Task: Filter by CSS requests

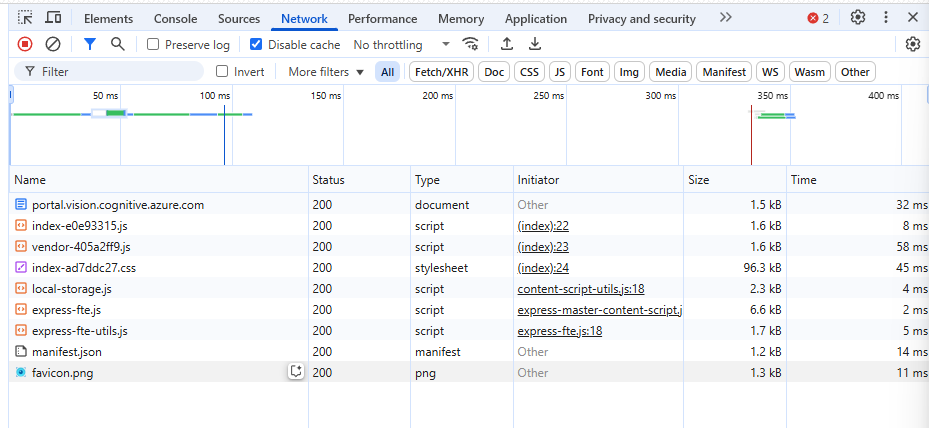Action: coord(529,72)
